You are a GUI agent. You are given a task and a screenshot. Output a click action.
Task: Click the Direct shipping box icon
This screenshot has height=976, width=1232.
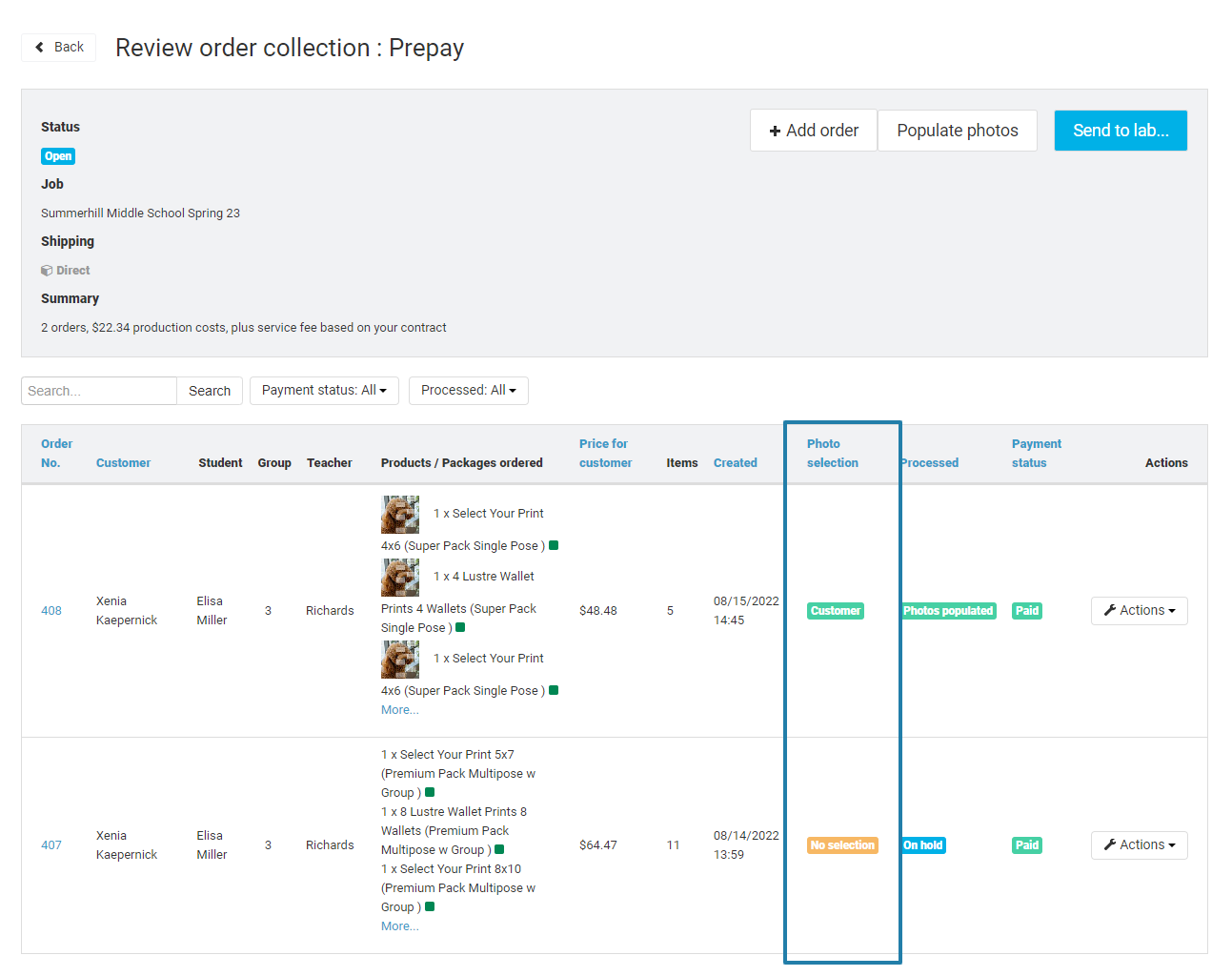coord(47,271)
